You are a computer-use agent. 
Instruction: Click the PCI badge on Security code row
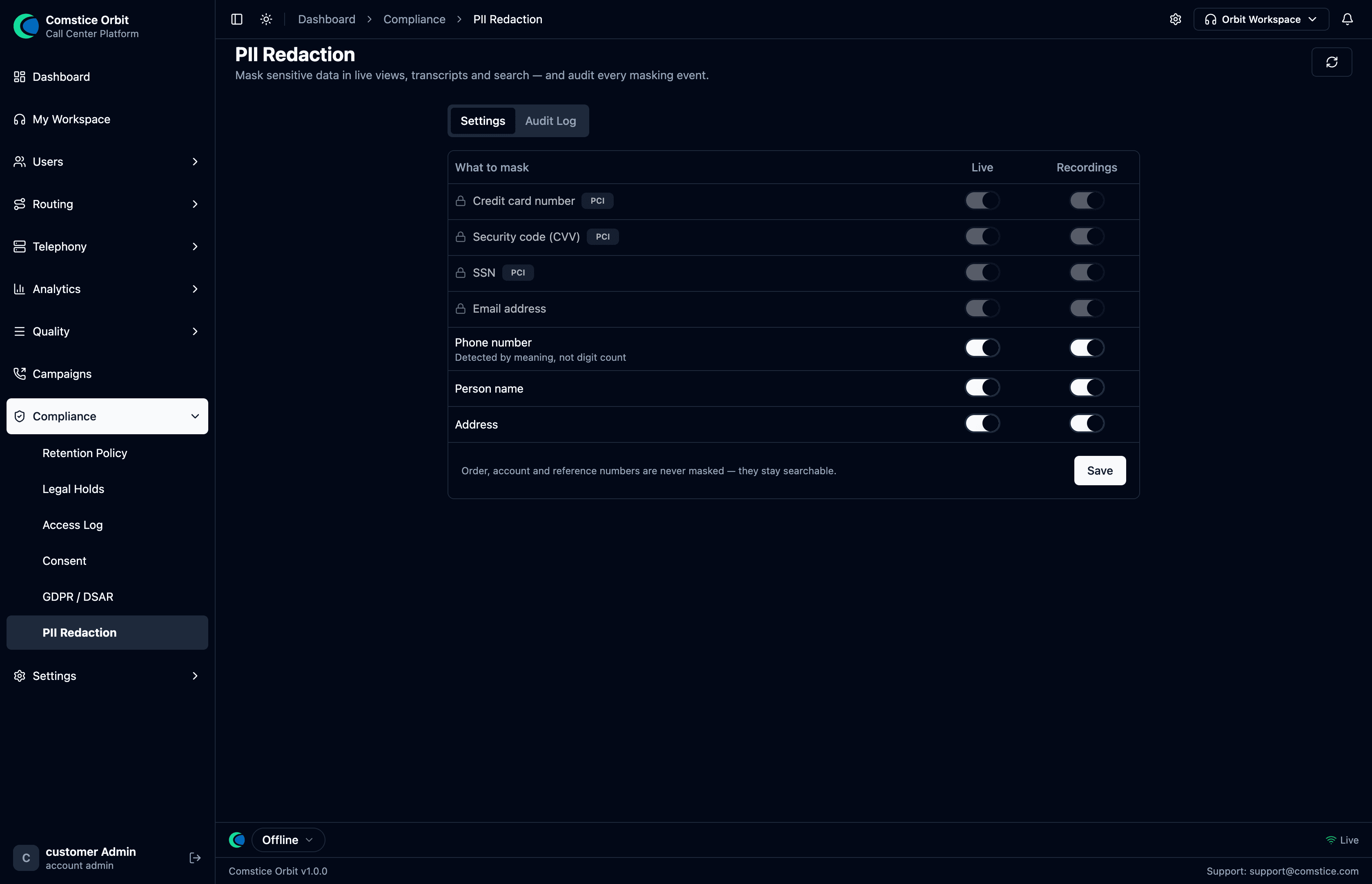[x=602, y=236]
